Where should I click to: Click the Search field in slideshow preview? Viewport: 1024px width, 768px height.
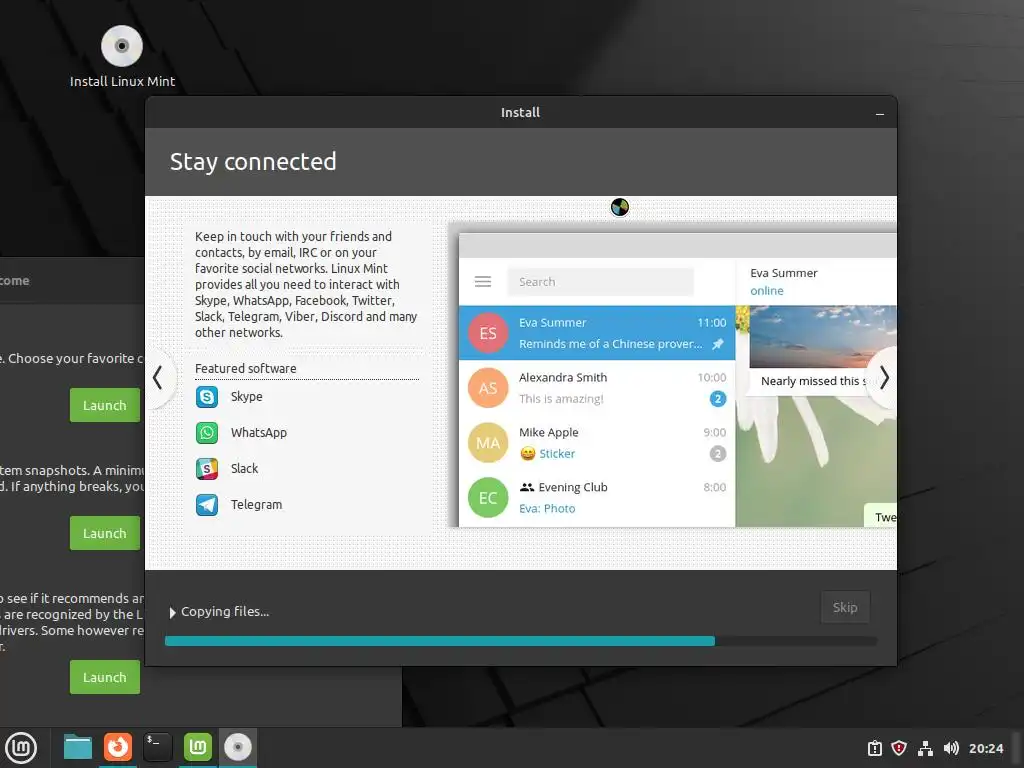tap(600, 281)
